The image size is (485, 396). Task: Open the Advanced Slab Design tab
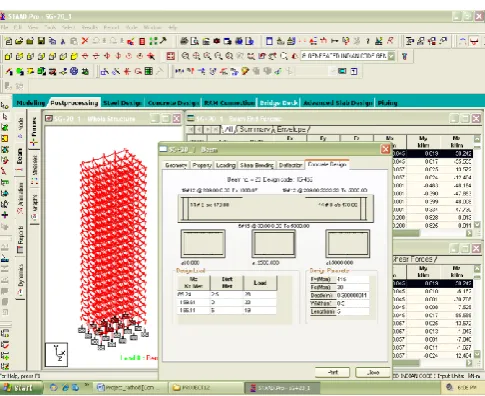tap(337, 103)
